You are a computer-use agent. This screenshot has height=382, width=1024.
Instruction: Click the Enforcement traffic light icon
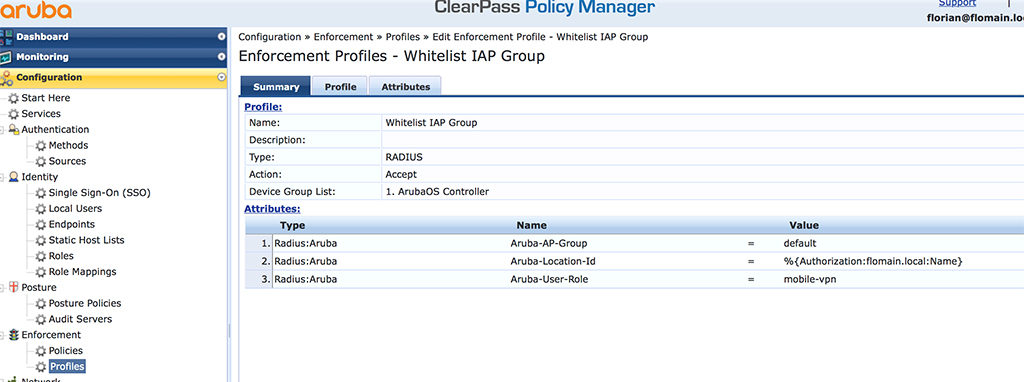[x=14, y=335]
